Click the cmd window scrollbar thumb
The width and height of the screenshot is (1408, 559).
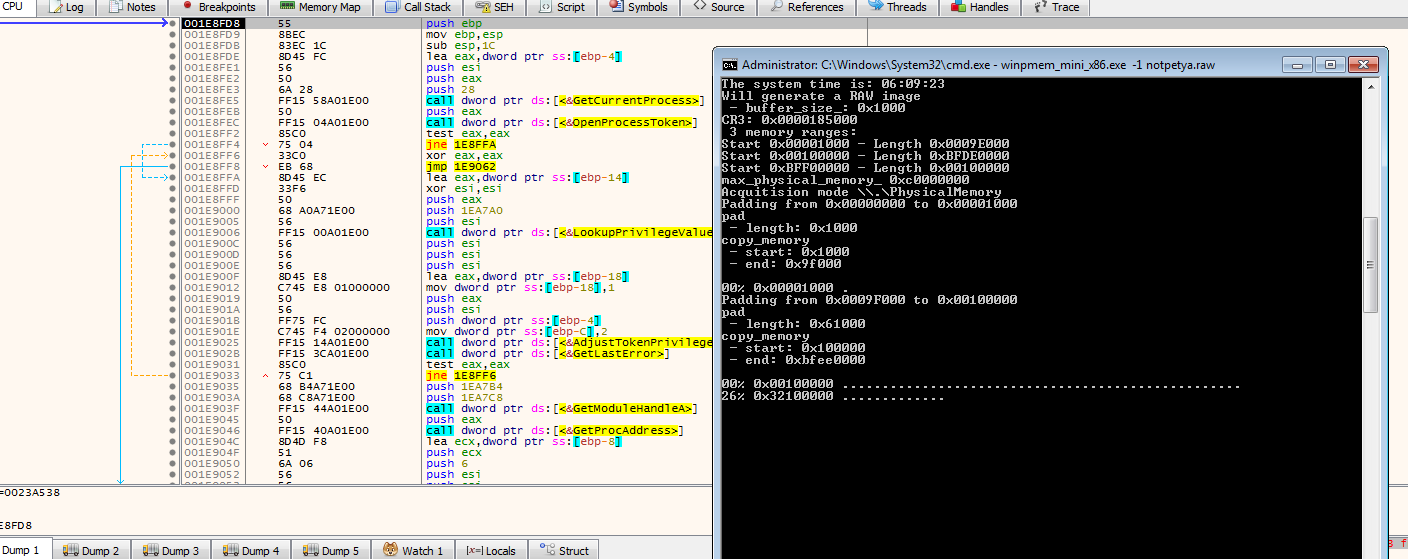pos(1370,265)
